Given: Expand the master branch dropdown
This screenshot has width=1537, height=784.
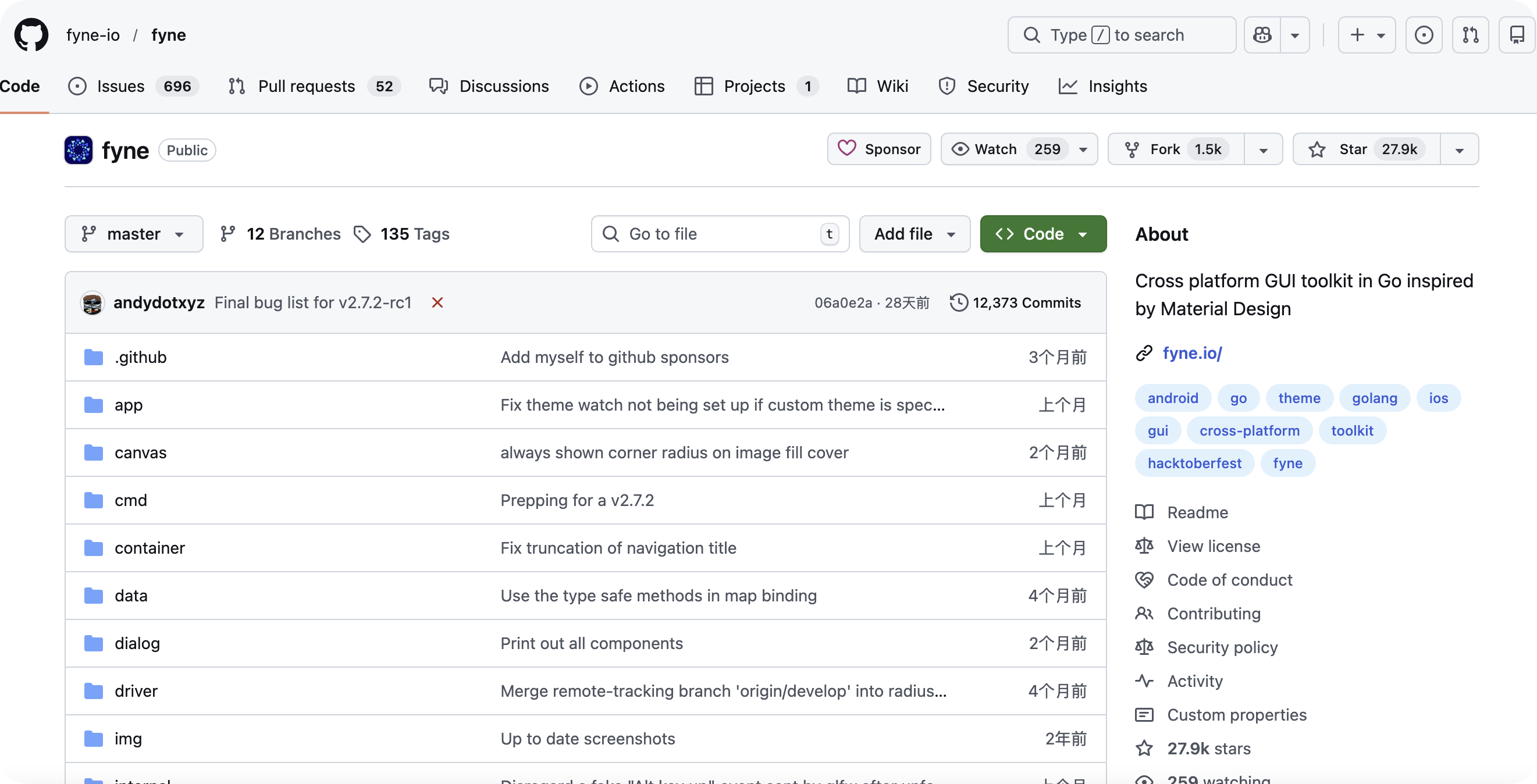Looking at the screenshot, I should pos(134,234).
